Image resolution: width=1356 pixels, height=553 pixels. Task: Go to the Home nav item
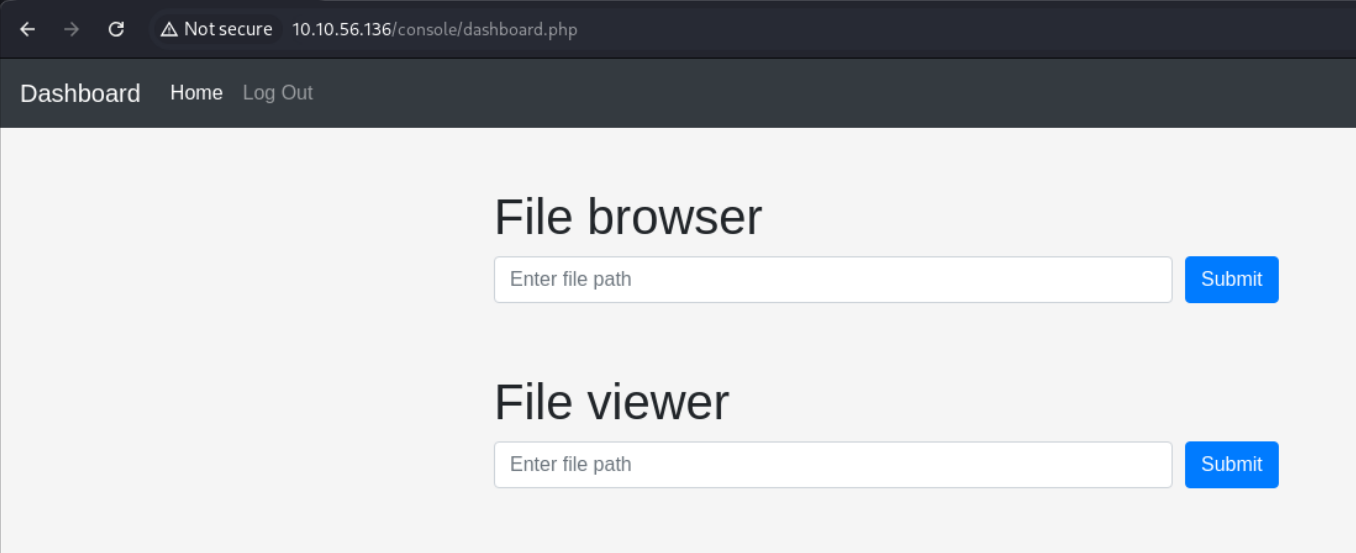click(196, 93)
